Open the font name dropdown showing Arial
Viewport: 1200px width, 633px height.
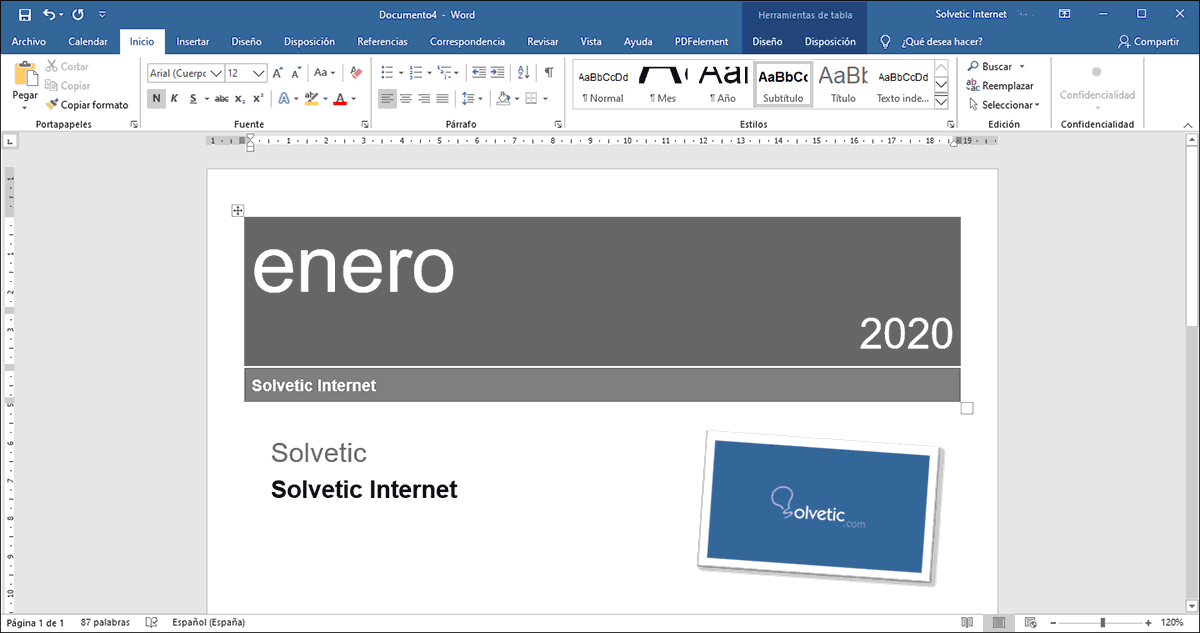tap(215, 73)
